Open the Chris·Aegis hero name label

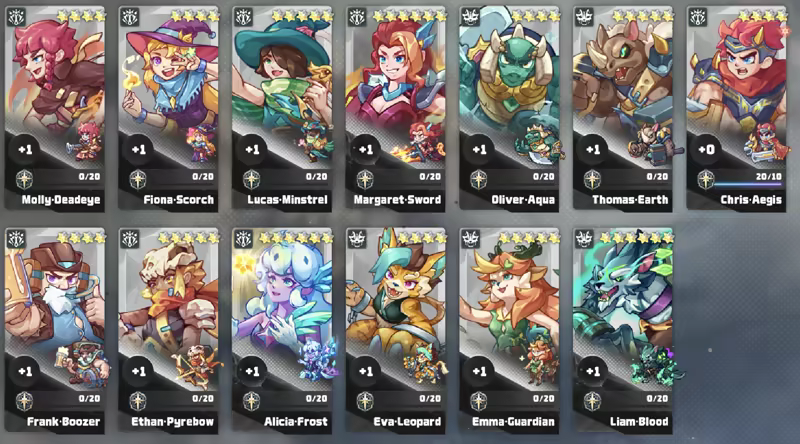click(751, 200)
